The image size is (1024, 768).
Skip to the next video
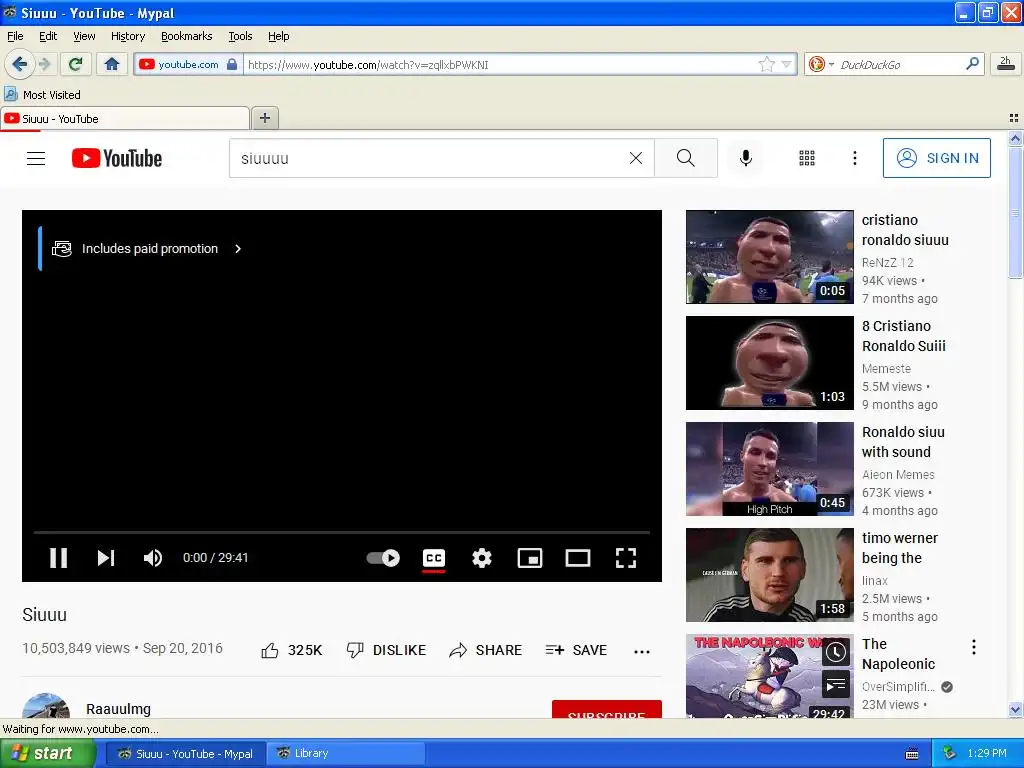point(106,558)
